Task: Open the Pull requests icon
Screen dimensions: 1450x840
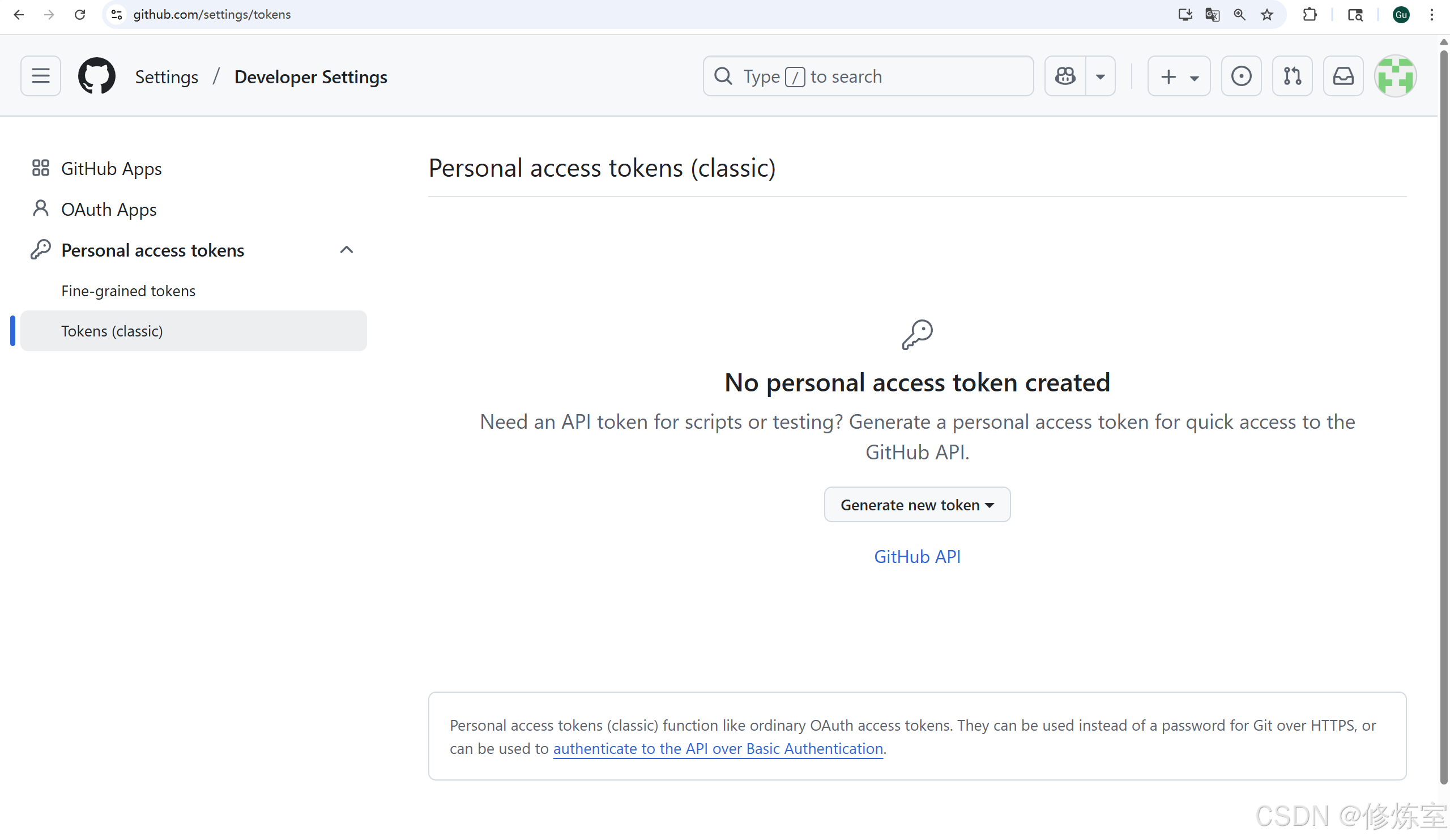Action: (1293, 76)
